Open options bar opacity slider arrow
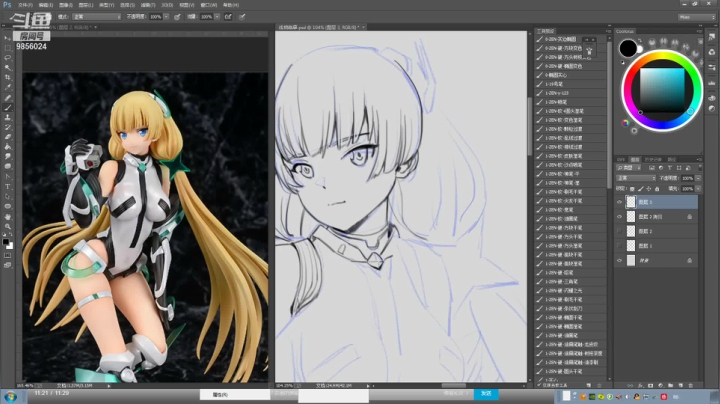The image size is (720, 404). [x=166, y=17]
